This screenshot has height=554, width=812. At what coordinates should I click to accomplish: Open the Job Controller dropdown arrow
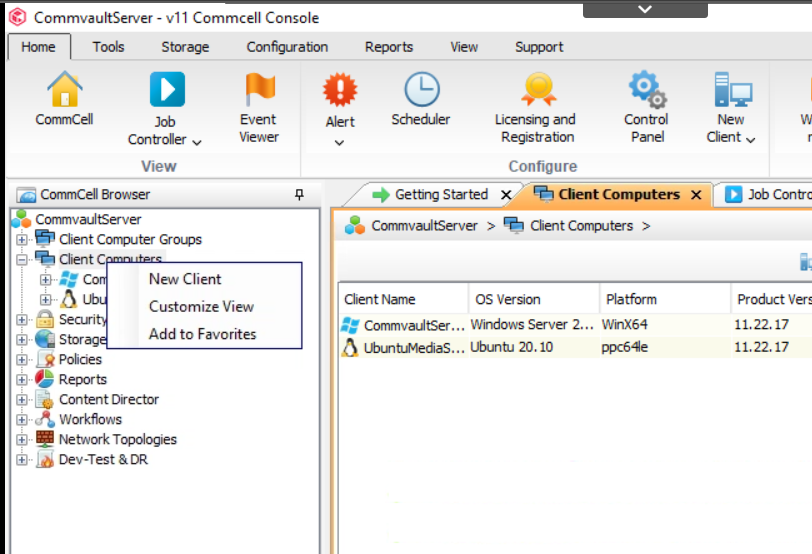coord(197,142)
